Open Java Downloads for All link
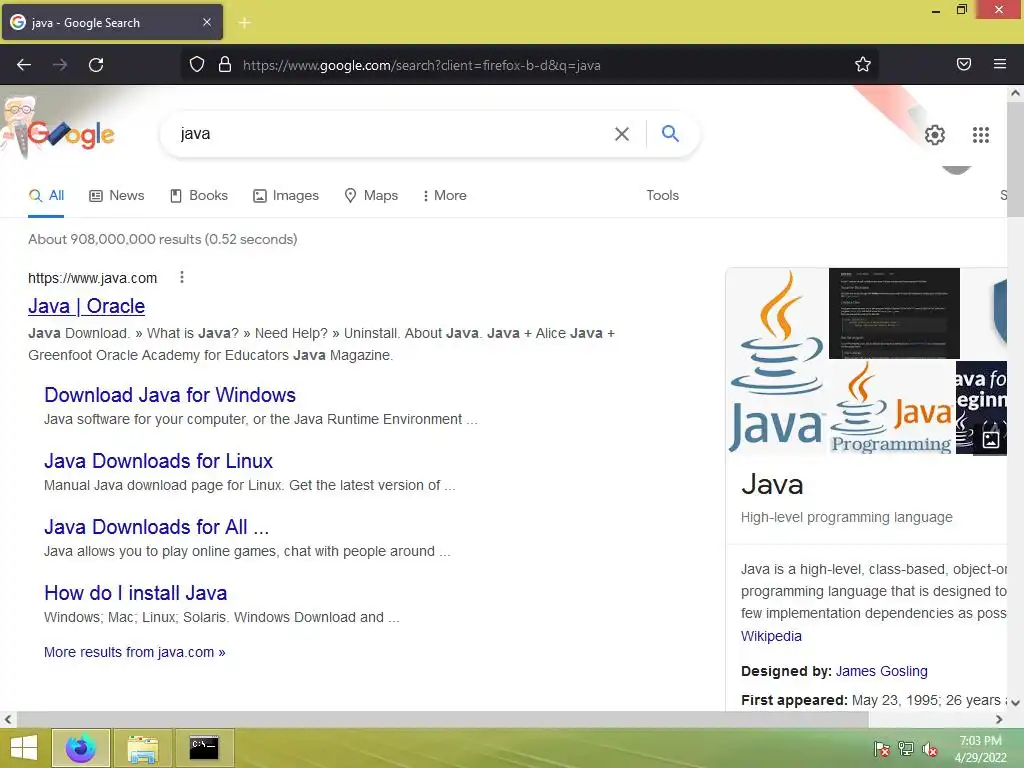This screenshot has width=1024, height=768. point(156,526)
